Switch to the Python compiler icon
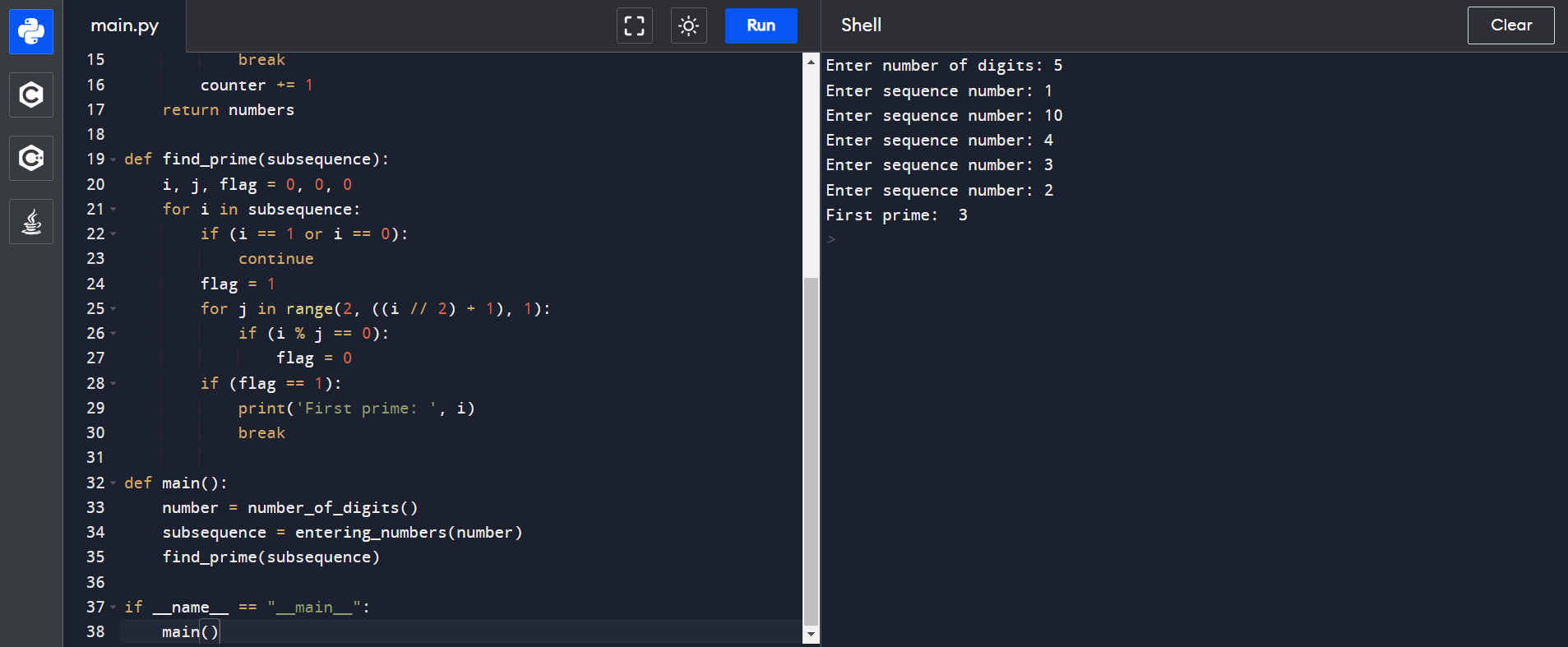This screenshot has width=1568, height=647. 31,31
